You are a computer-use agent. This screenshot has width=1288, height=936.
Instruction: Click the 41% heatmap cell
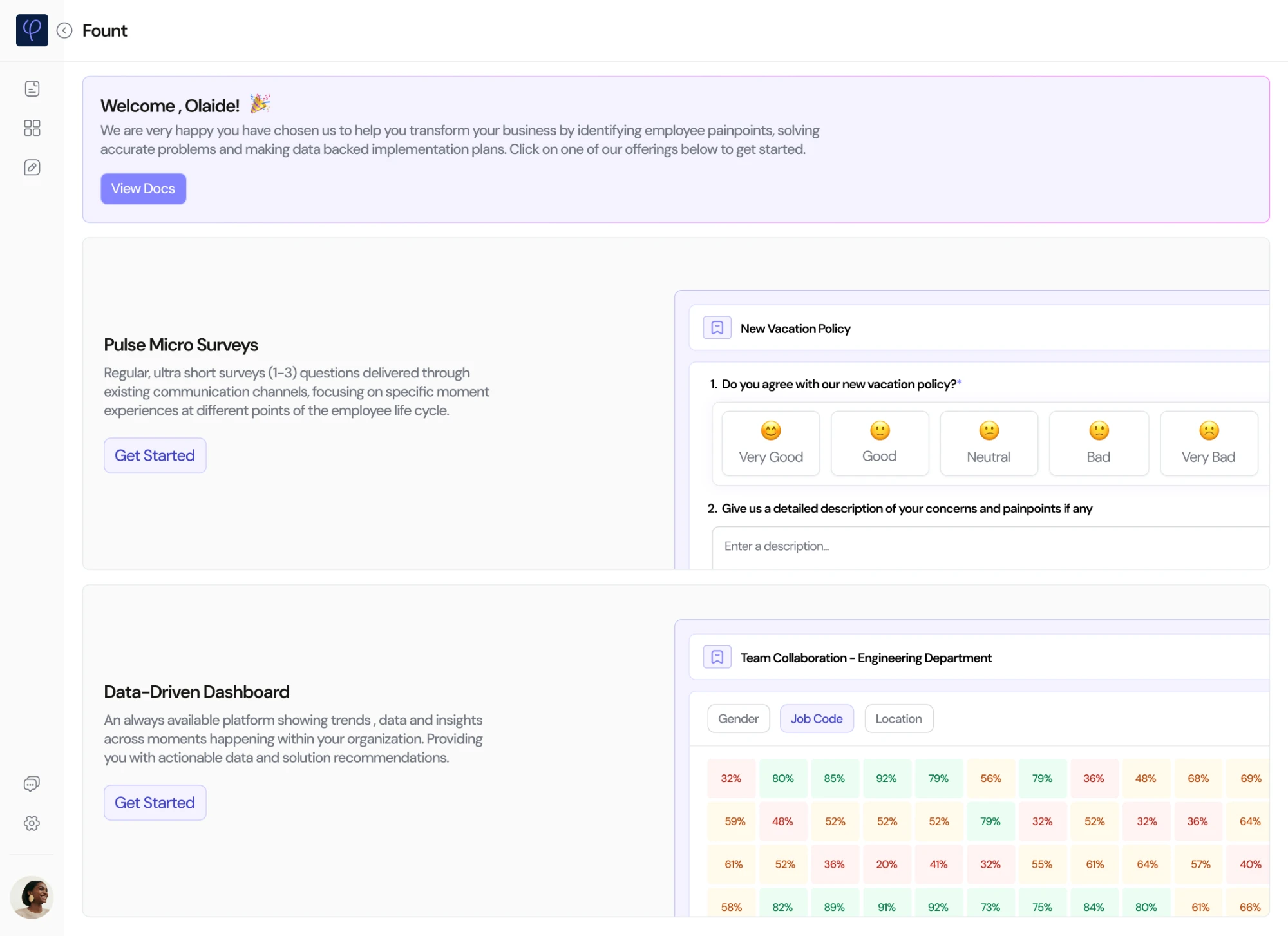coord(938,864)
